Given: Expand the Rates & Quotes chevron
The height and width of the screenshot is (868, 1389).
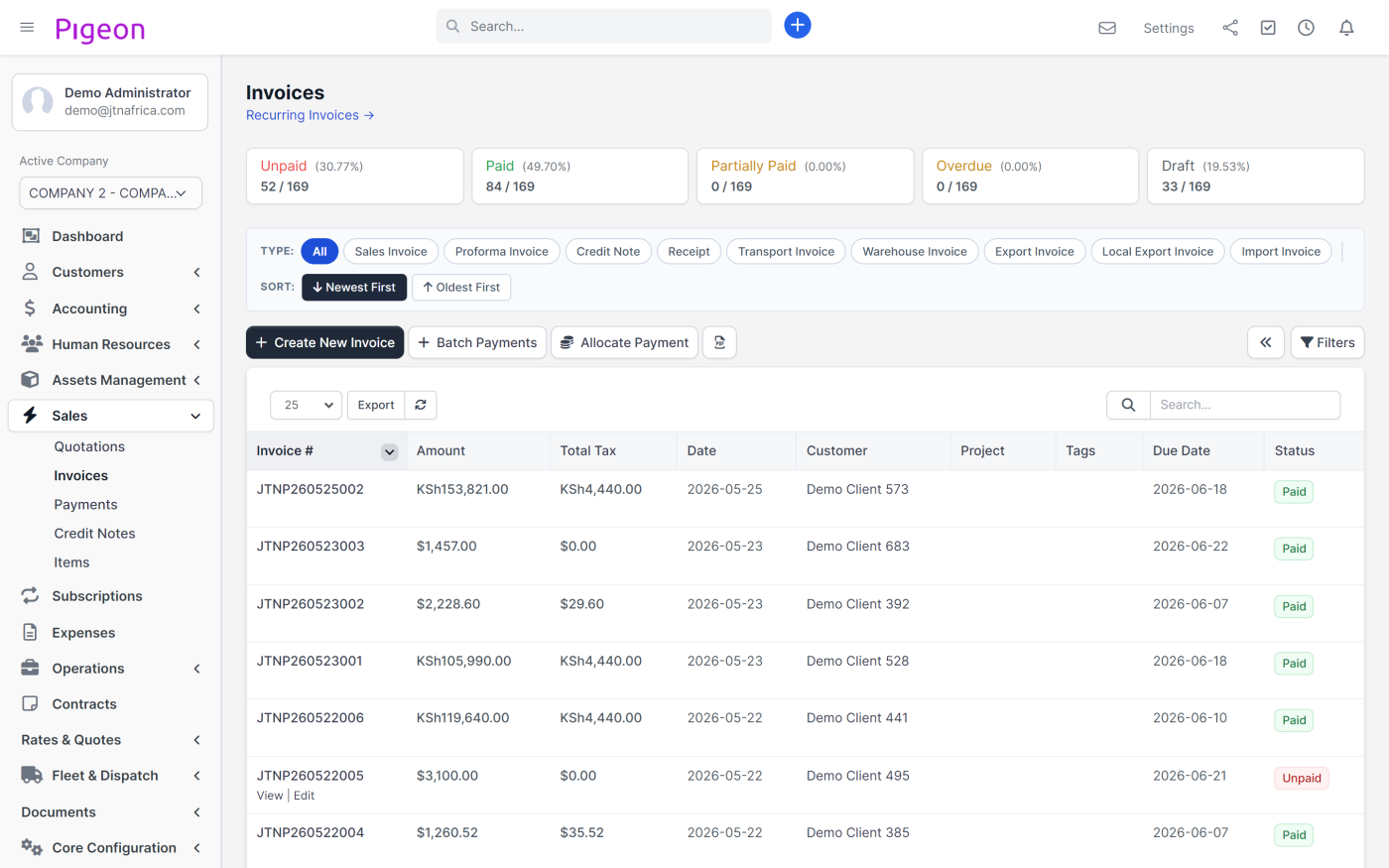Looking at the screenshot, I should pos(196,740).
